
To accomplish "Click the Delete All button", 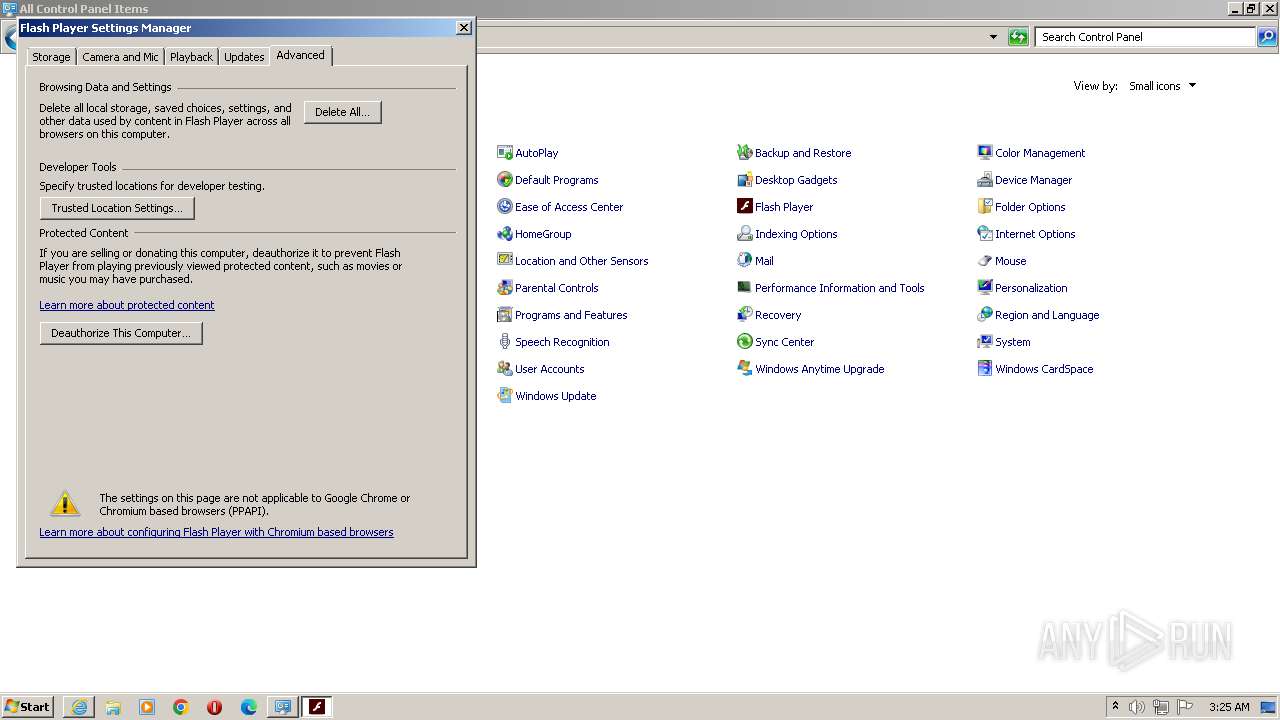I will click(342, 112).
